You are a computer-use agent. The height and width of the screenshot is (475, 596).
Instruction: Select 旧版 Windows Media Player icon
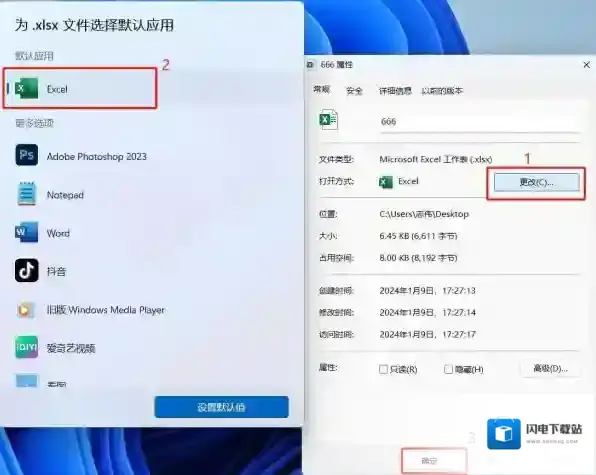25,310
